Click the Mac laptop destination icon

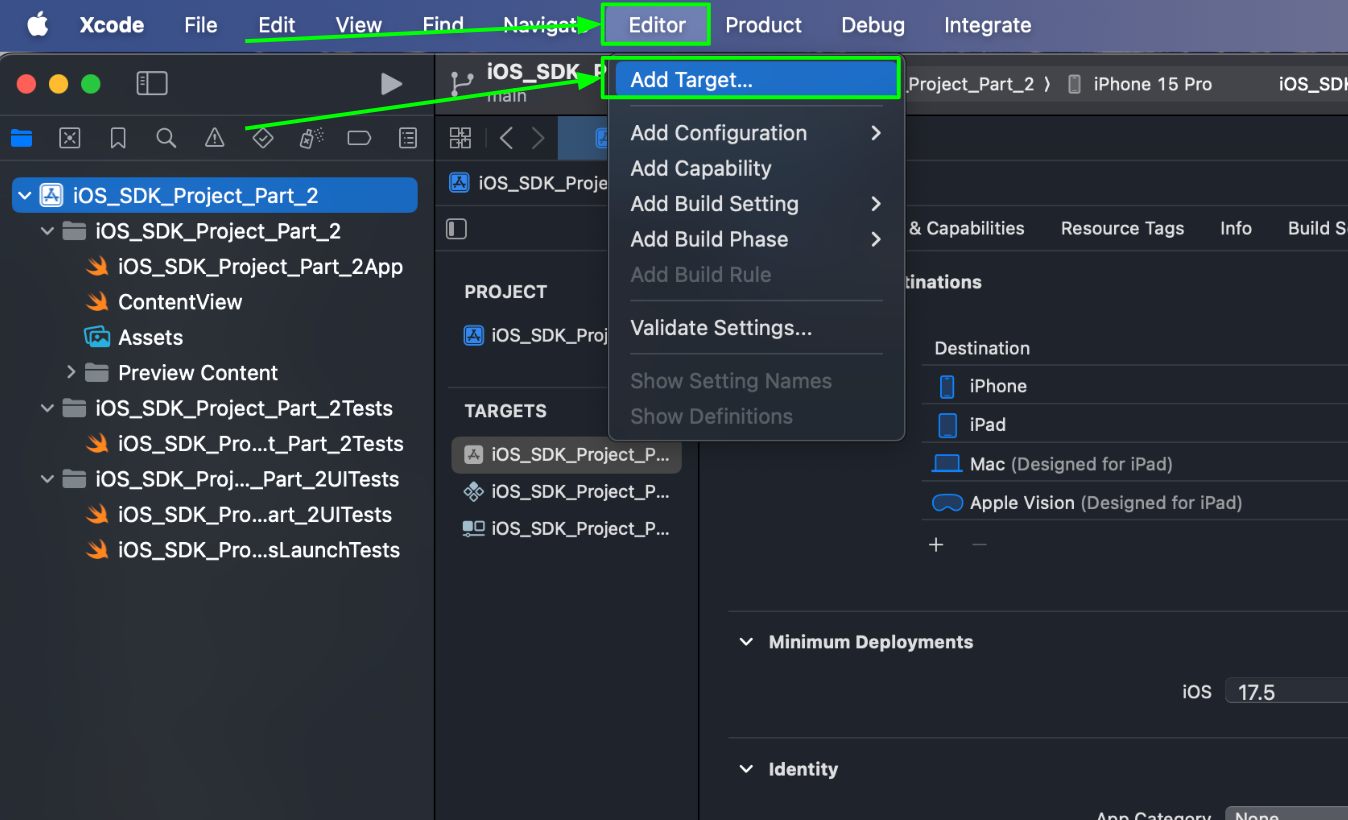pos(947,464)
